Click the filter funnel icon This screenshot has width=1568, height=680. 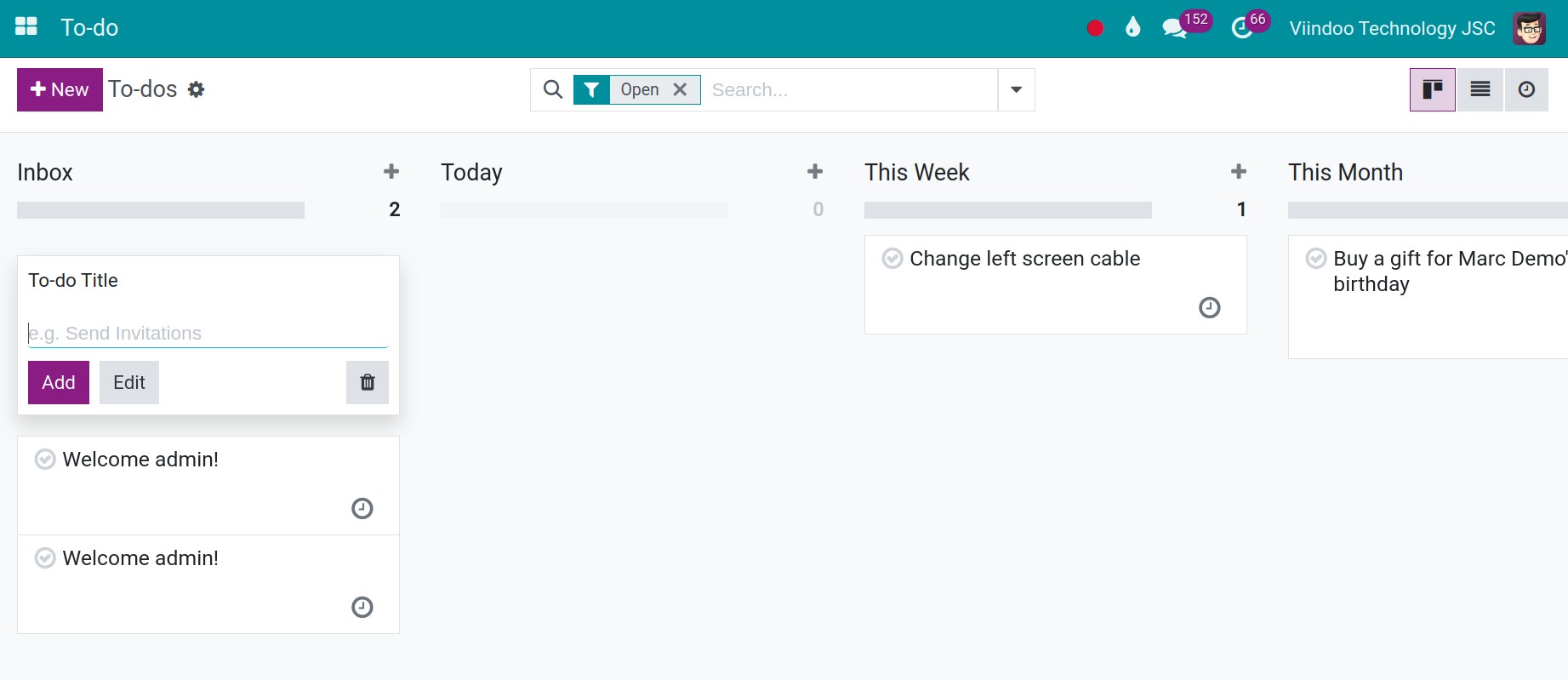point(591,89)
